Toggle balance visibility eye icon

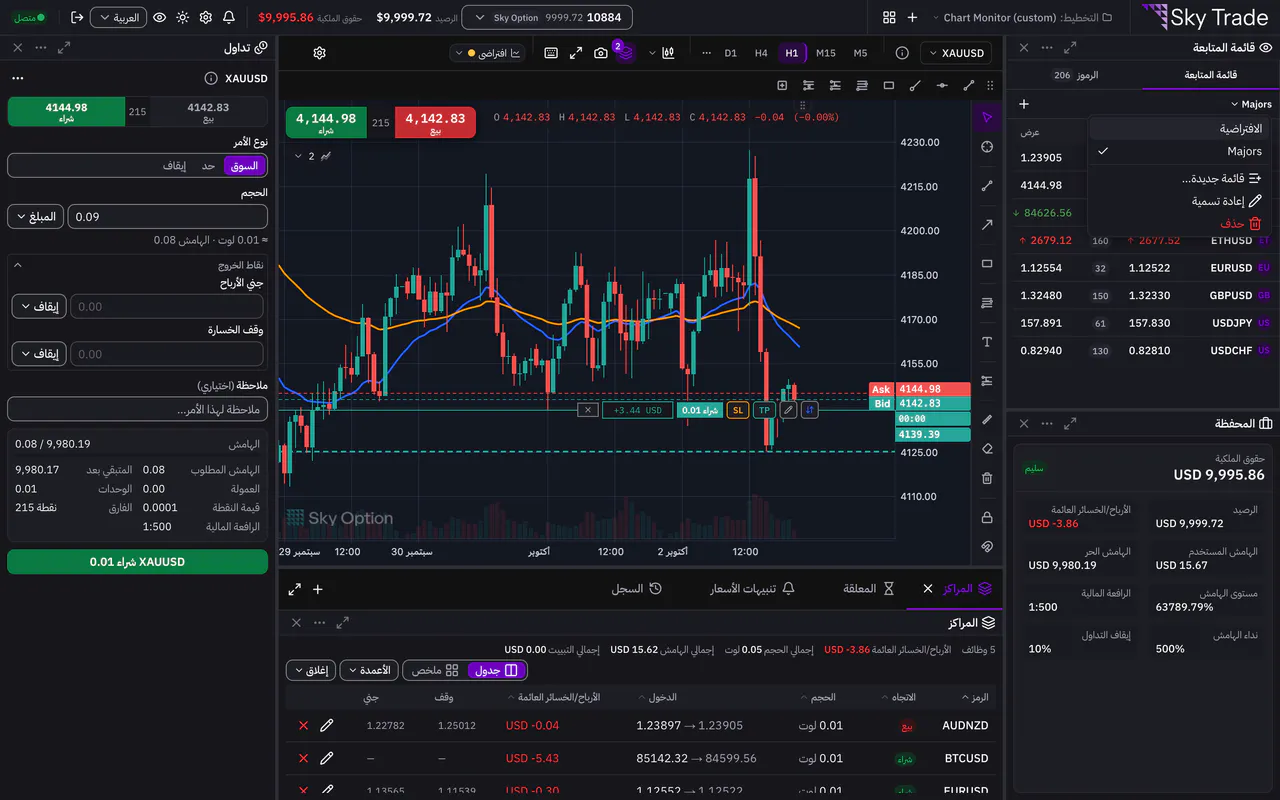[159, 17]
